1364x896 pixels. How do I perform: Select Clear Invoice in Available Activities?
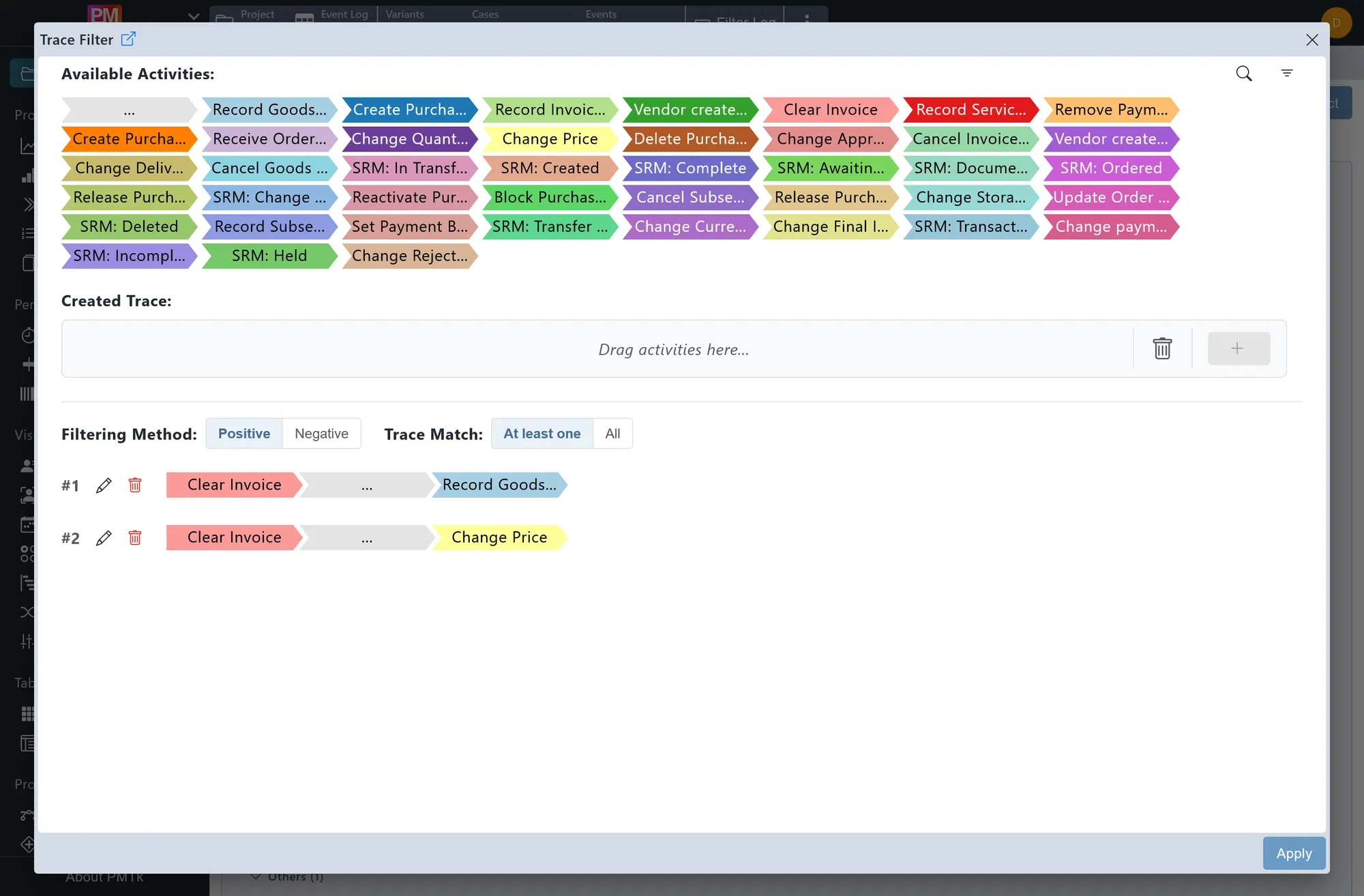pos(831,110)
